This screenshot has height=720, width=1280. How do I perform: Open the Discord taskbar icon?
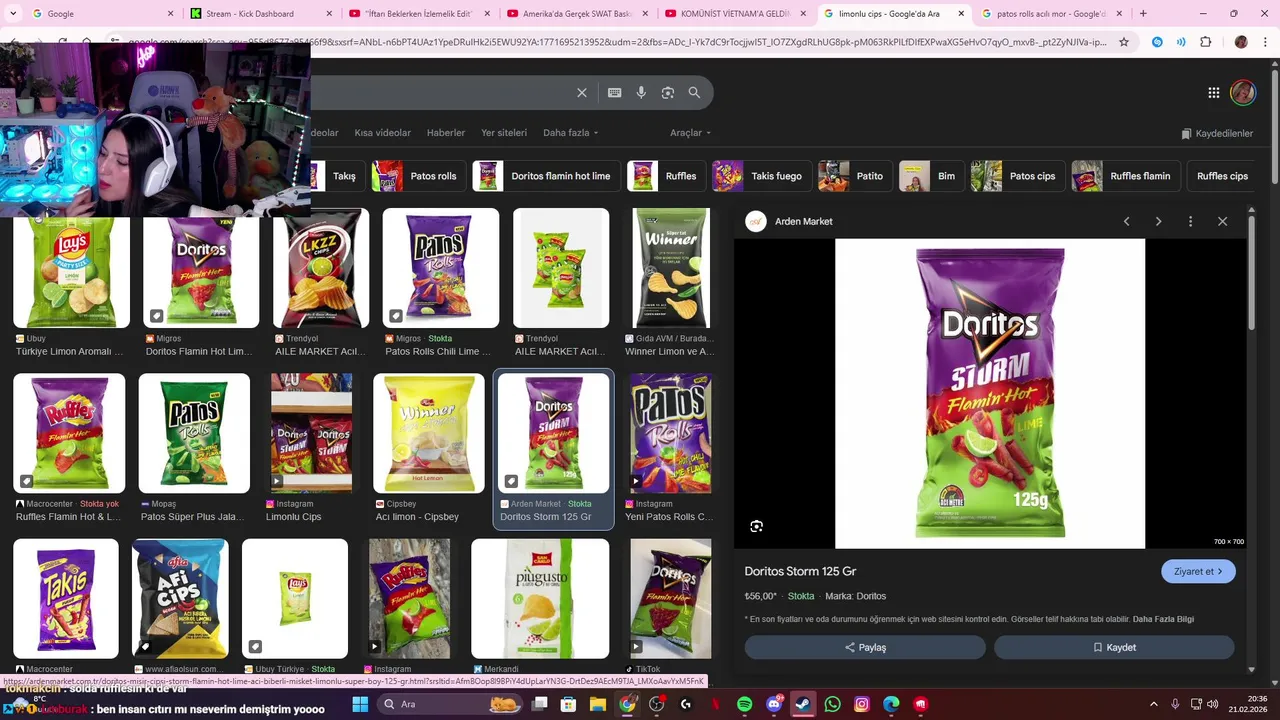(x=774, y=704)
